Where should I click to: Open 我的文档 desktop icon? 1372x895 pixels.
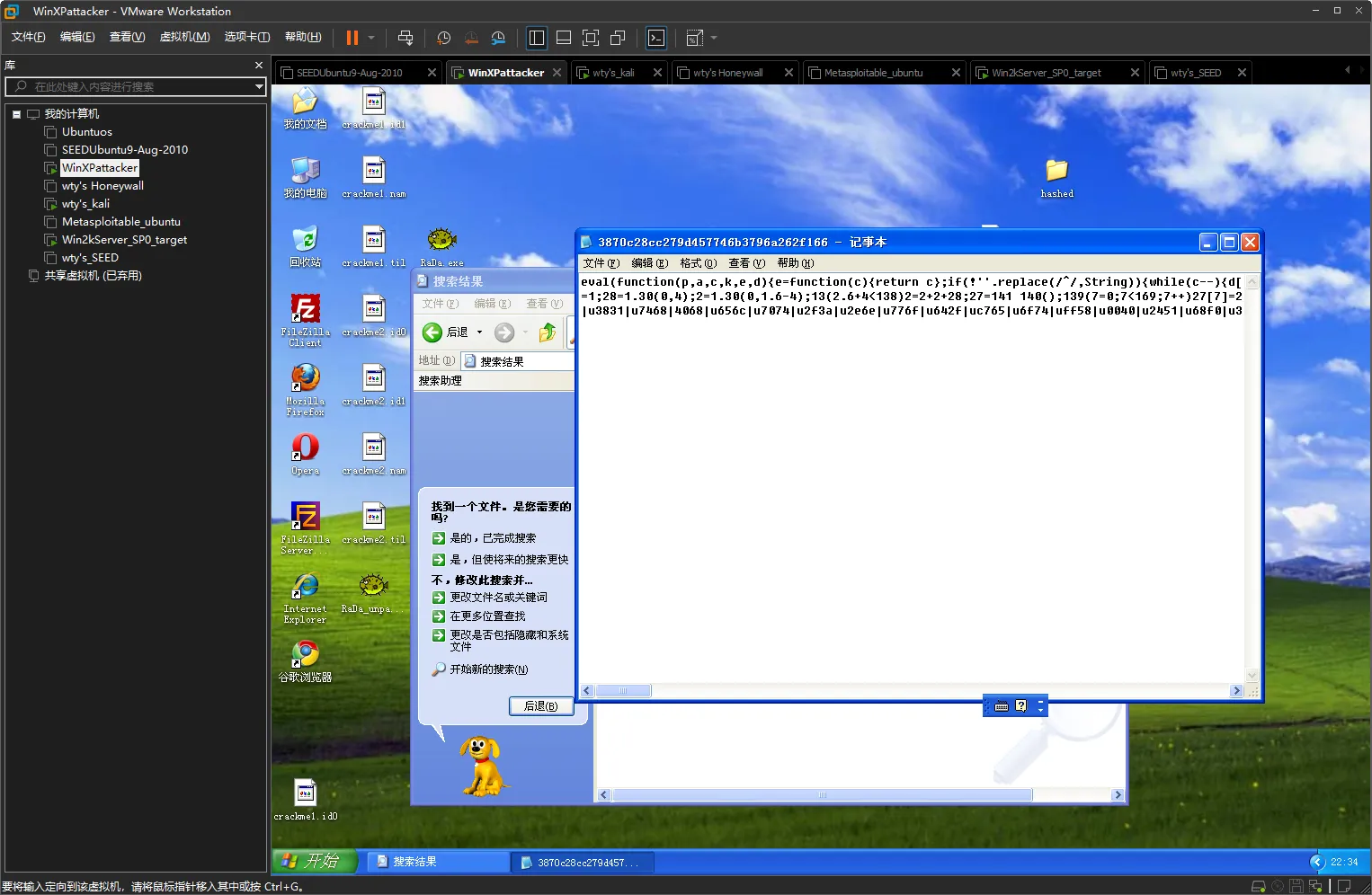[x=305, y=109]
